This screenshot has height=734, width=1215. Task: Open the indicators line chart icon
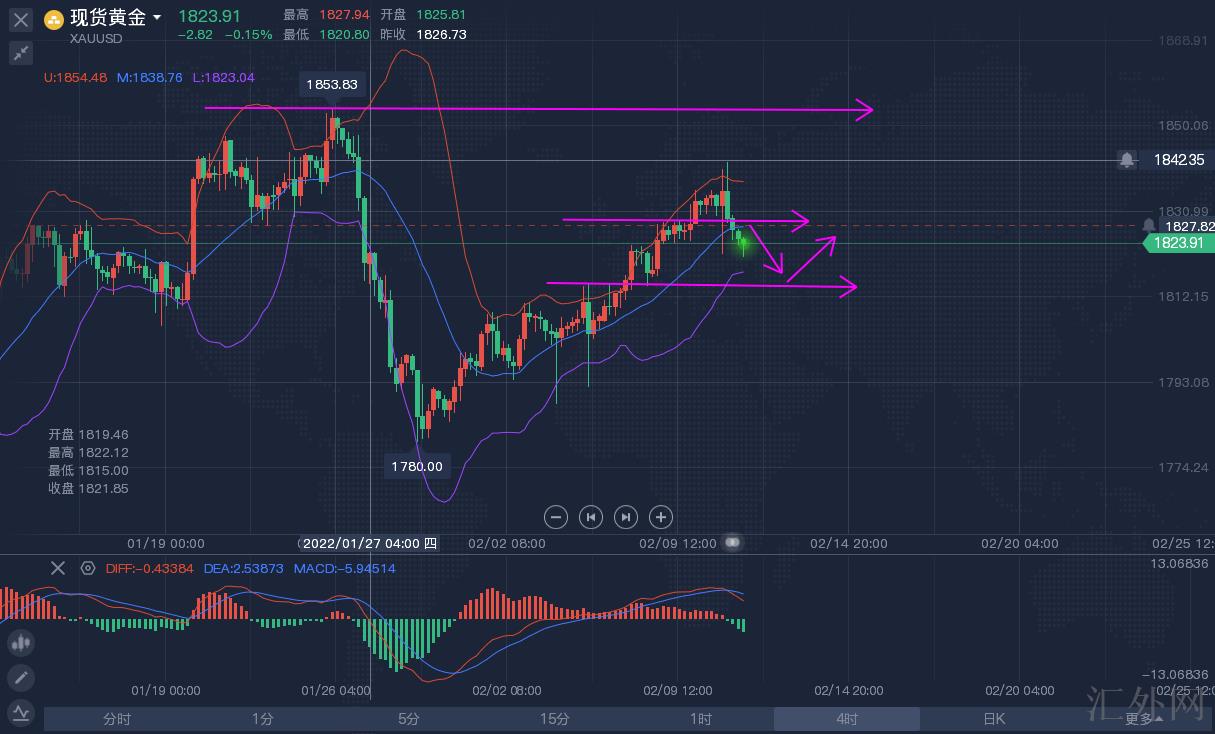[21, 713]
